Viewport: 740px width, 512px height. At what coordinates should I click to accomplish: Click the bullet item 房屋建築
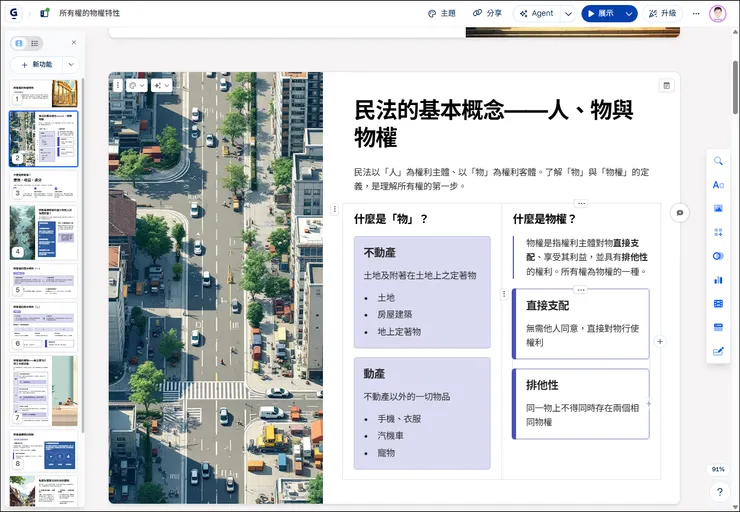(x=395, y=314)
